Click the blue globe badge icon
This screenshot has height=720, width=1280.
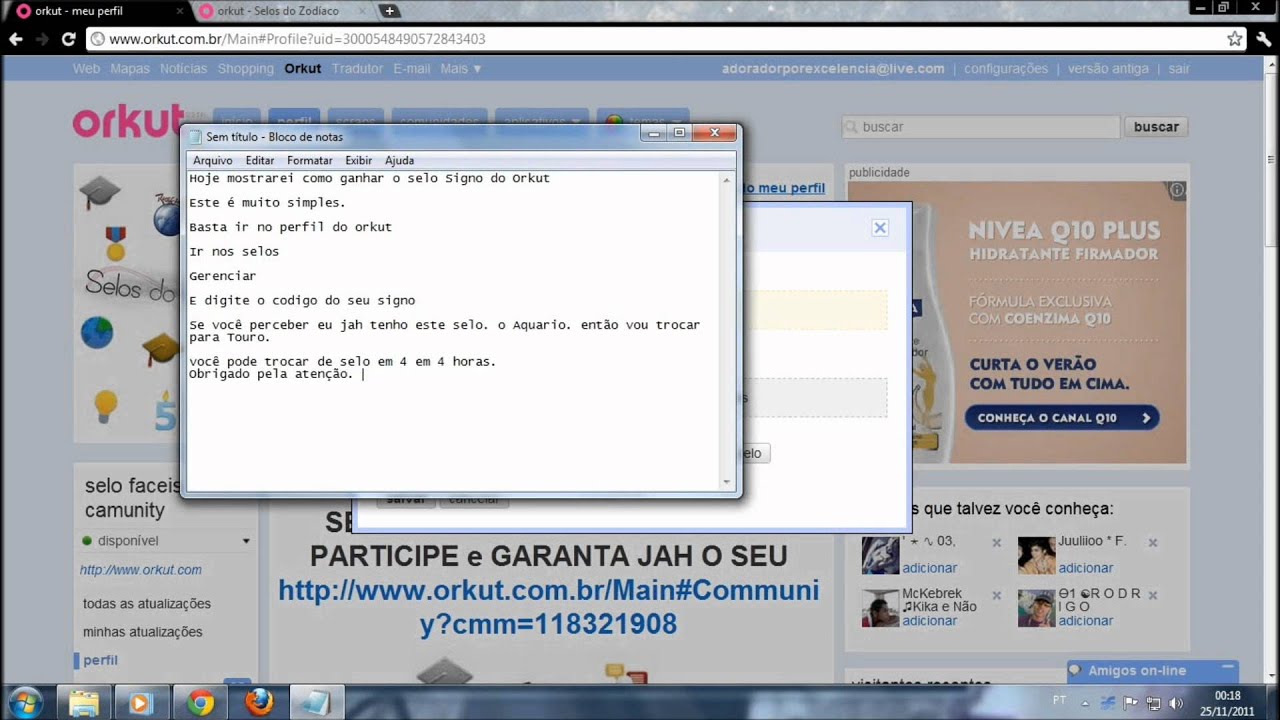pos(97,331)
